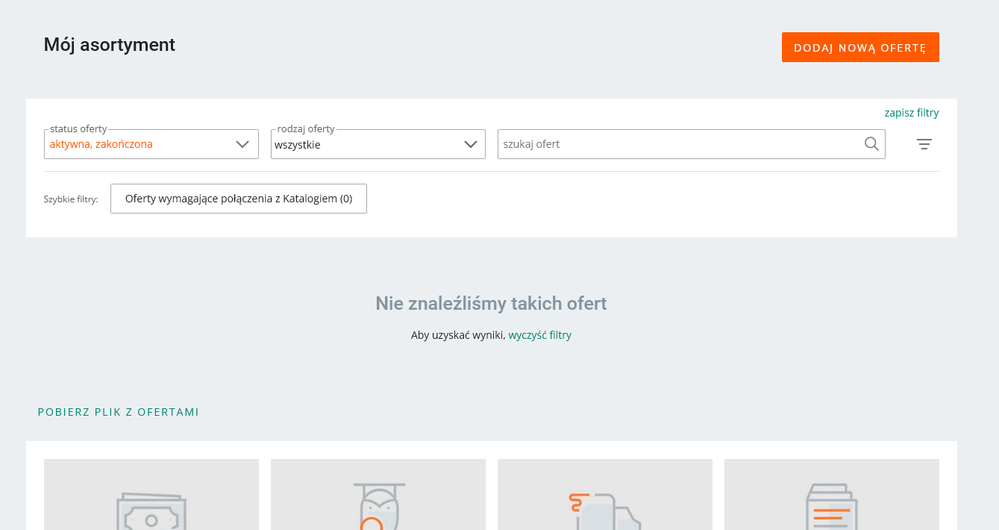Click the Mój asortyment page heading
The height and width of the screenshot is (530, 999).
110,45
